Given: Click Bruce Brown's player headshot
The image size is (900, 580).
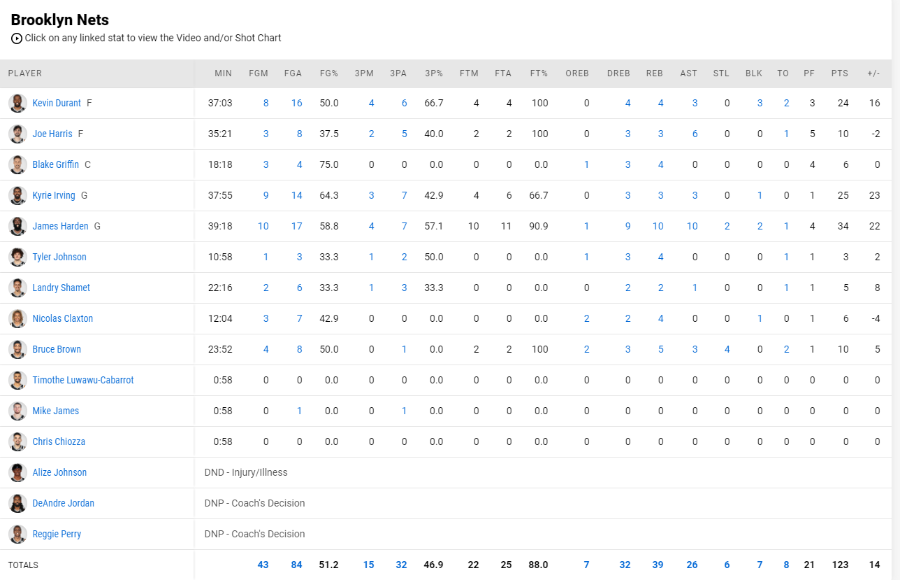Looking at the screenshot, I should click(18, 350).
